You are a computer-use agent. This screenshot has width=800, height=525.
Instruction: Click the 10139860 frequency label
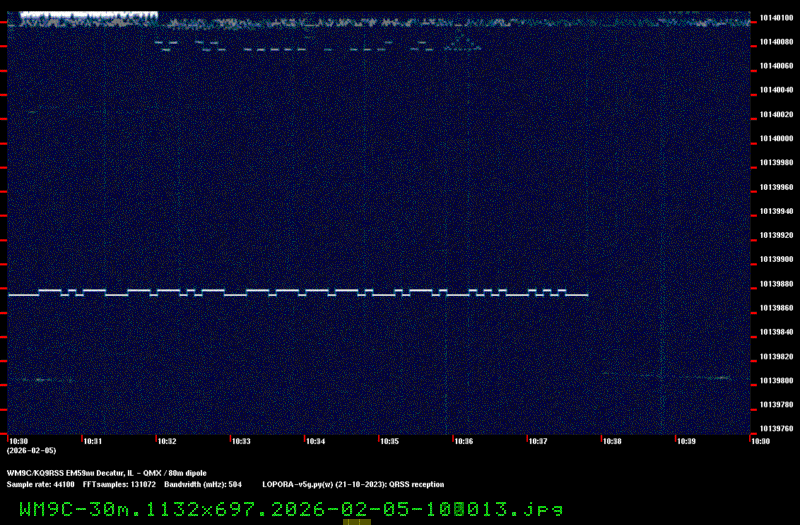click(x=776, y=308)
